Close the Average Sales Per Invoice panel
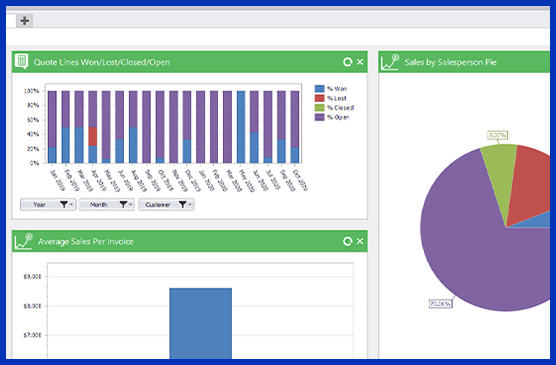The height and width of the screenshot is (365, 556). point(360,241)
